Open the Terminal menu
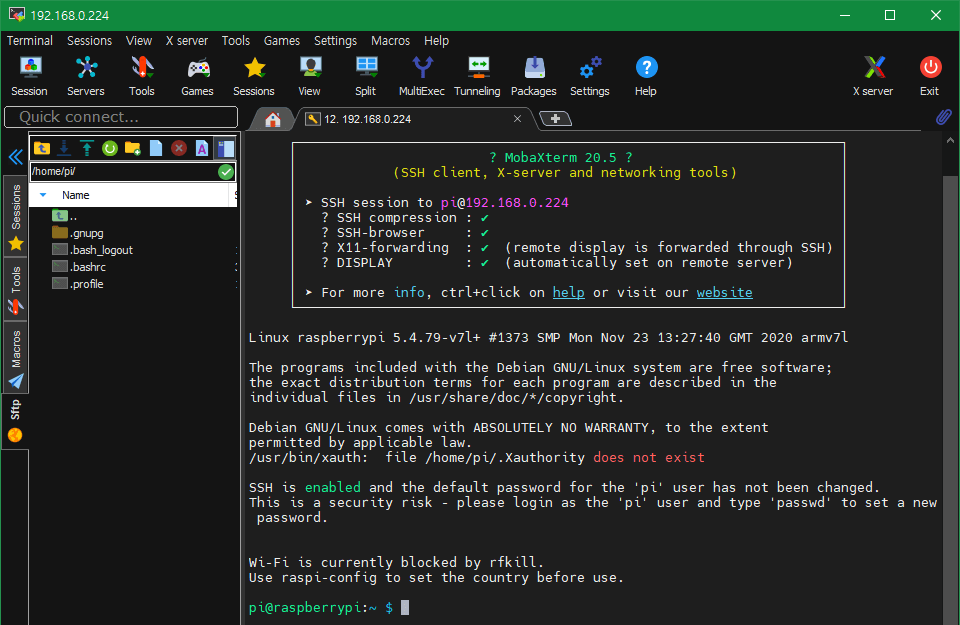The width and height of the screenshot is (960, 625). (29, 41)
